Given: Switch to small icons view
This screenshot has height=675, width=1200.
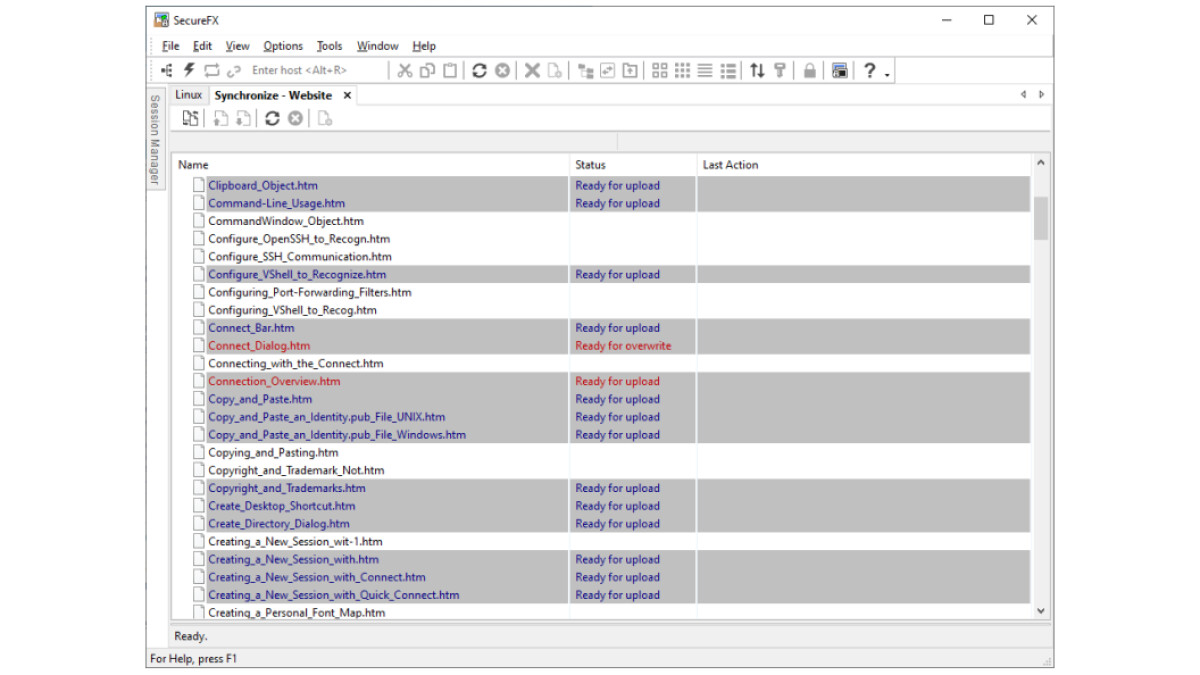Looking at the screenshot, I should click(x=682, y=70).
